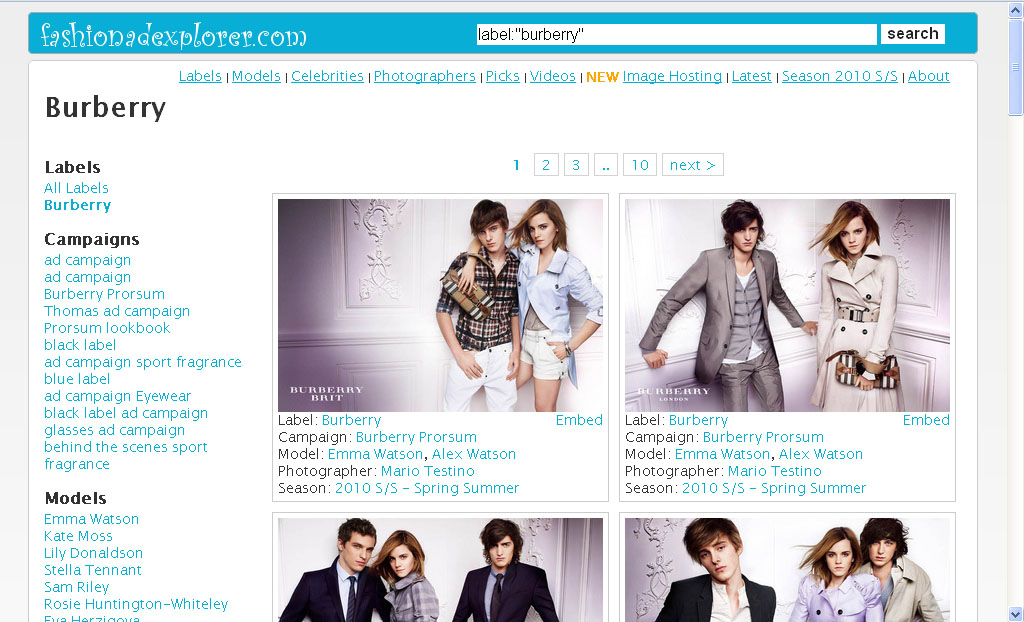This screenshot has width=1024, height=622.
Task: Open ad campaign sport fragrance link
Action: tap(143, 362)
